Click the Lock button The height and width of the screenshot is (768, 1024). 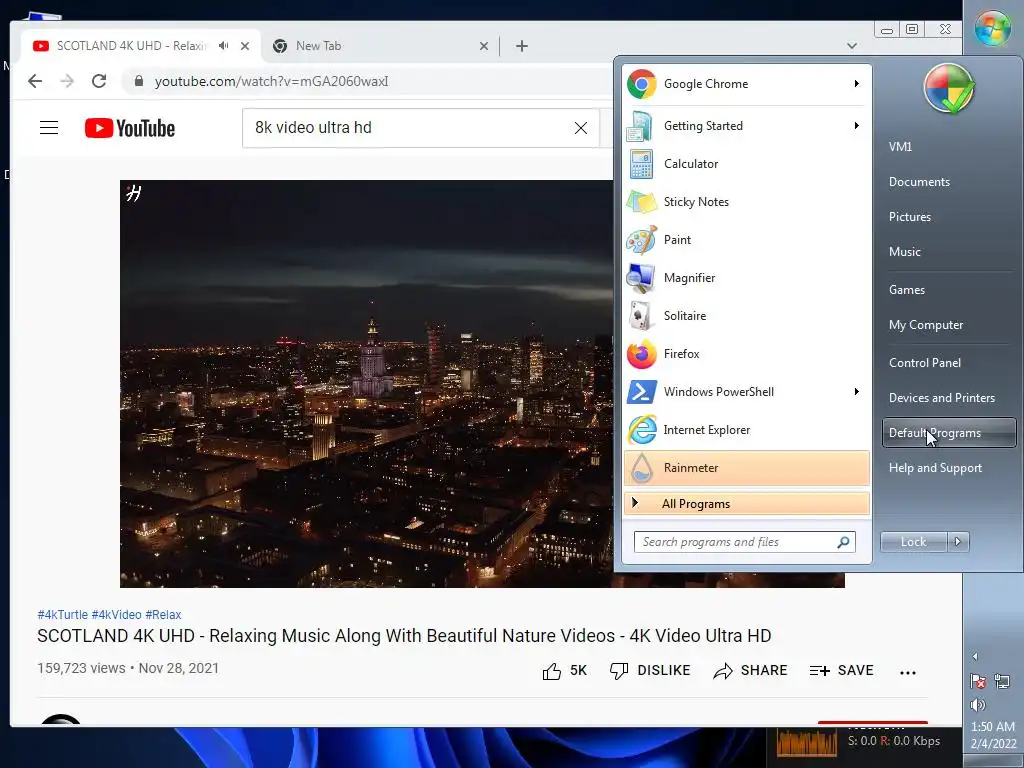click(914, 541)
